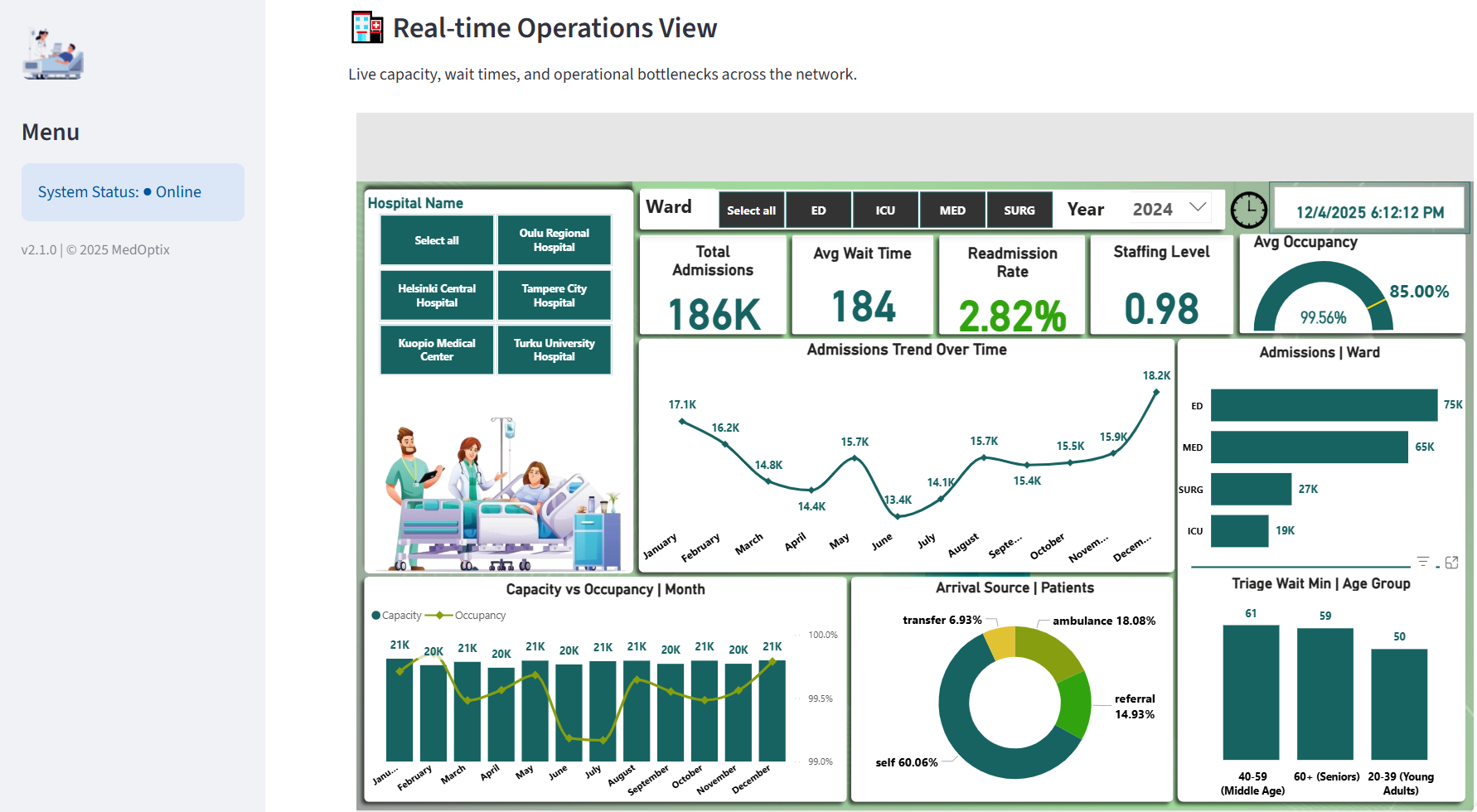Click the hospital building icon in the title
1477x812 pixels.
click(x=367, y=27)
